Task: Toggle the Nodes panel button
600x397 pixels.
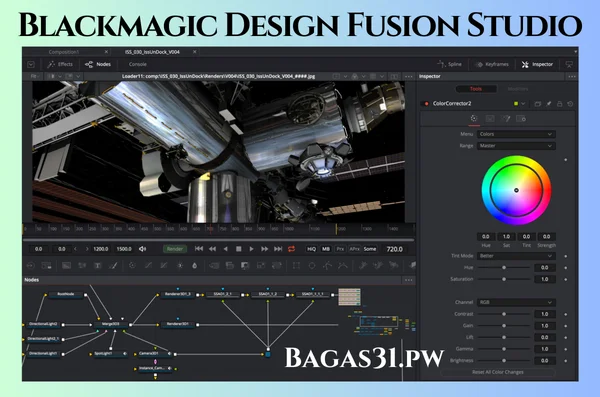Action: (x=98, y=64)
